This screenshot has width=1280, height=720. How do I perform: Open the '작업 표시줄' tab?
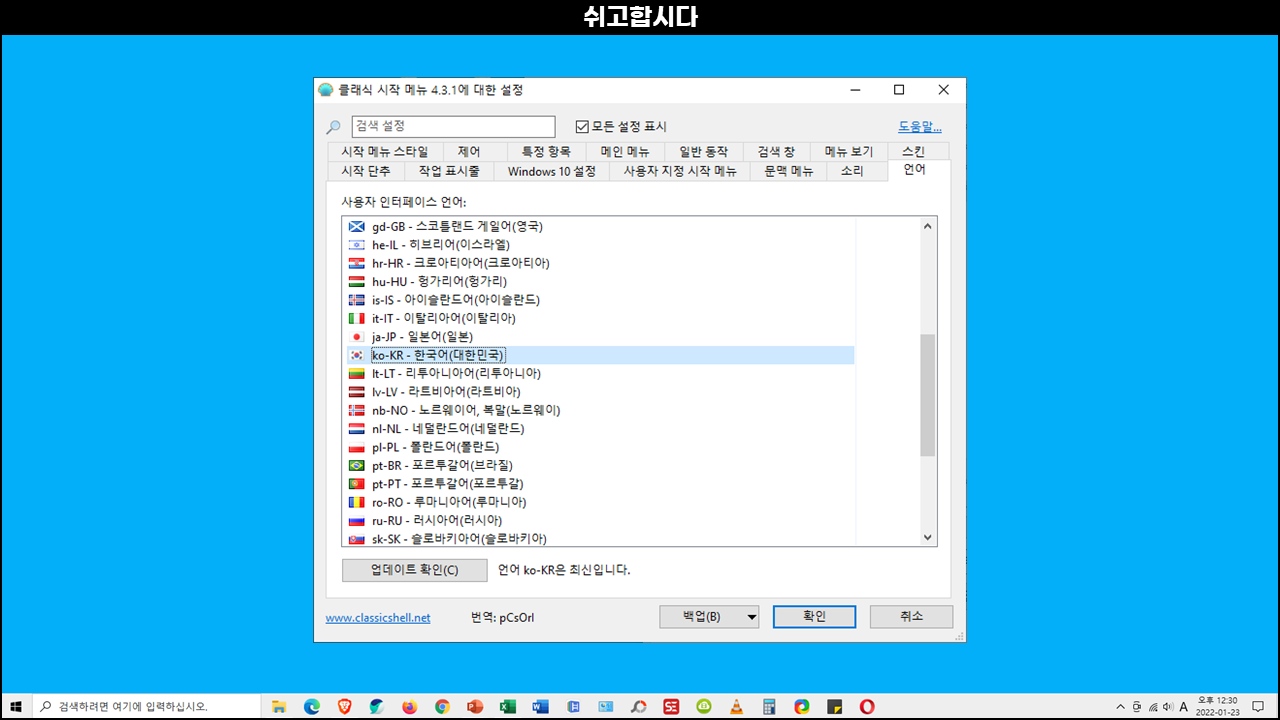click(449, 171)
